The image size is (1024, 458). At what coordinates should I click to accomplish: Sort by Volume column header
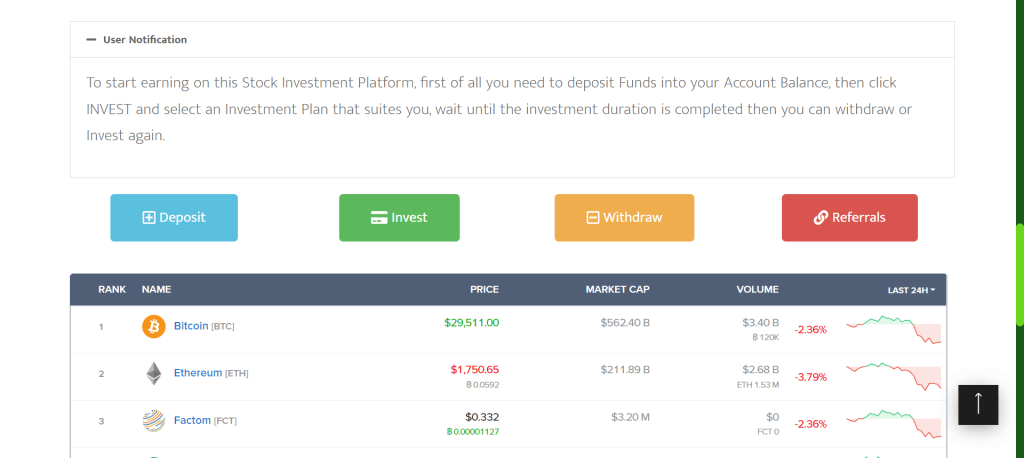(757, 290)
